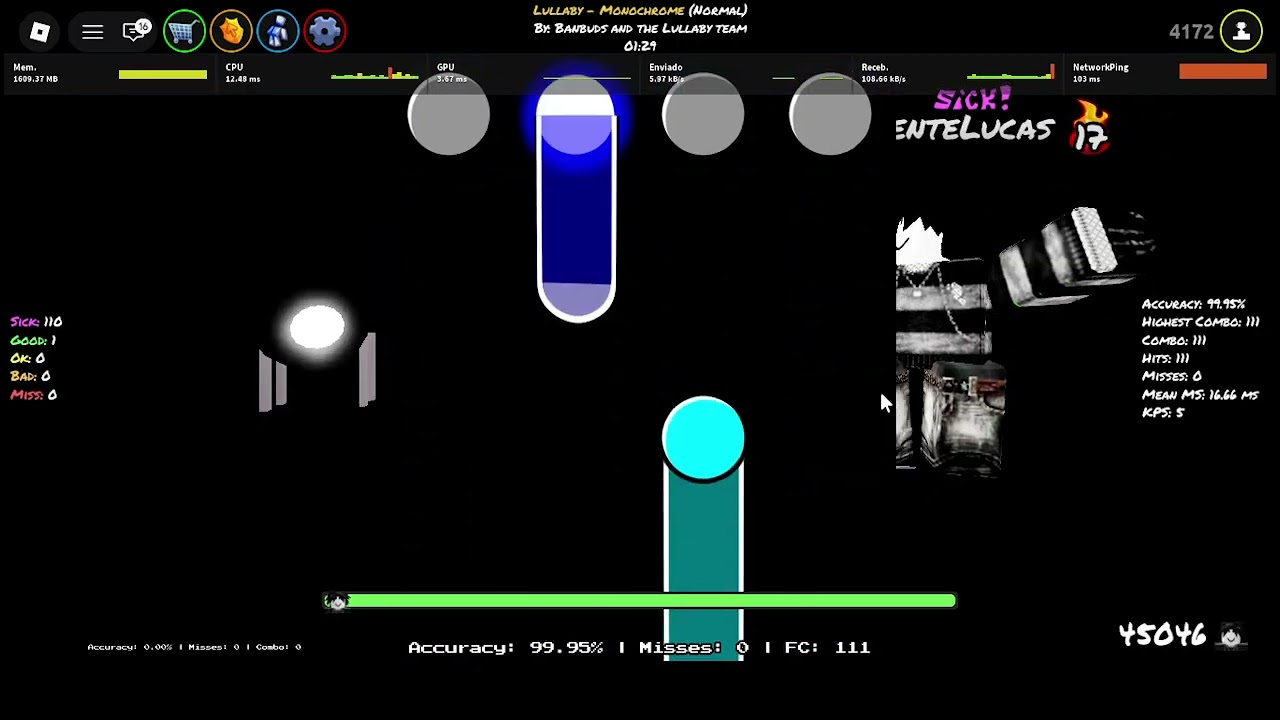Click the 'Highest Combo: 111' line

coord(1201,322)
